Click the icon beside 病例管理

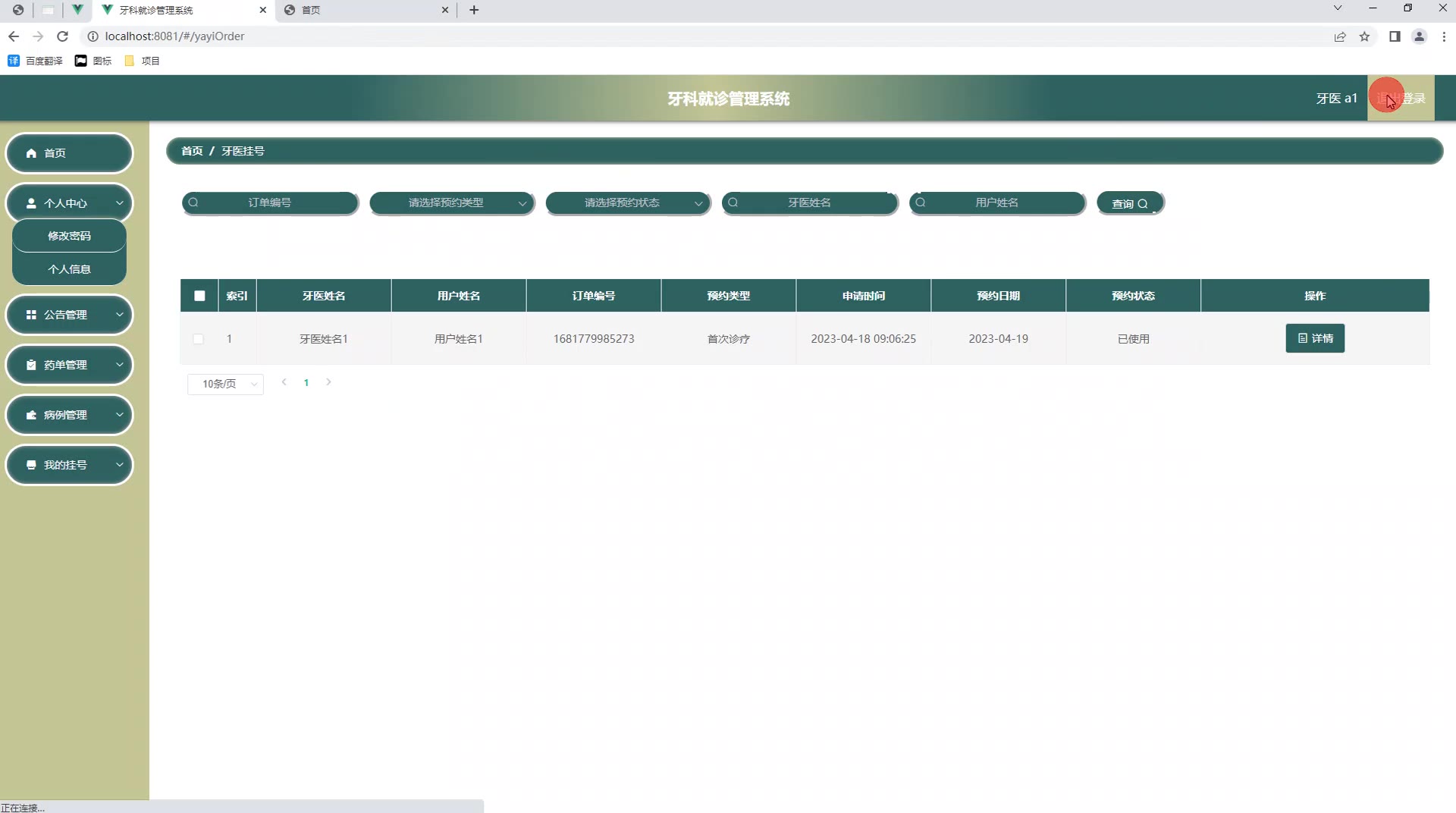click(31, 415)
